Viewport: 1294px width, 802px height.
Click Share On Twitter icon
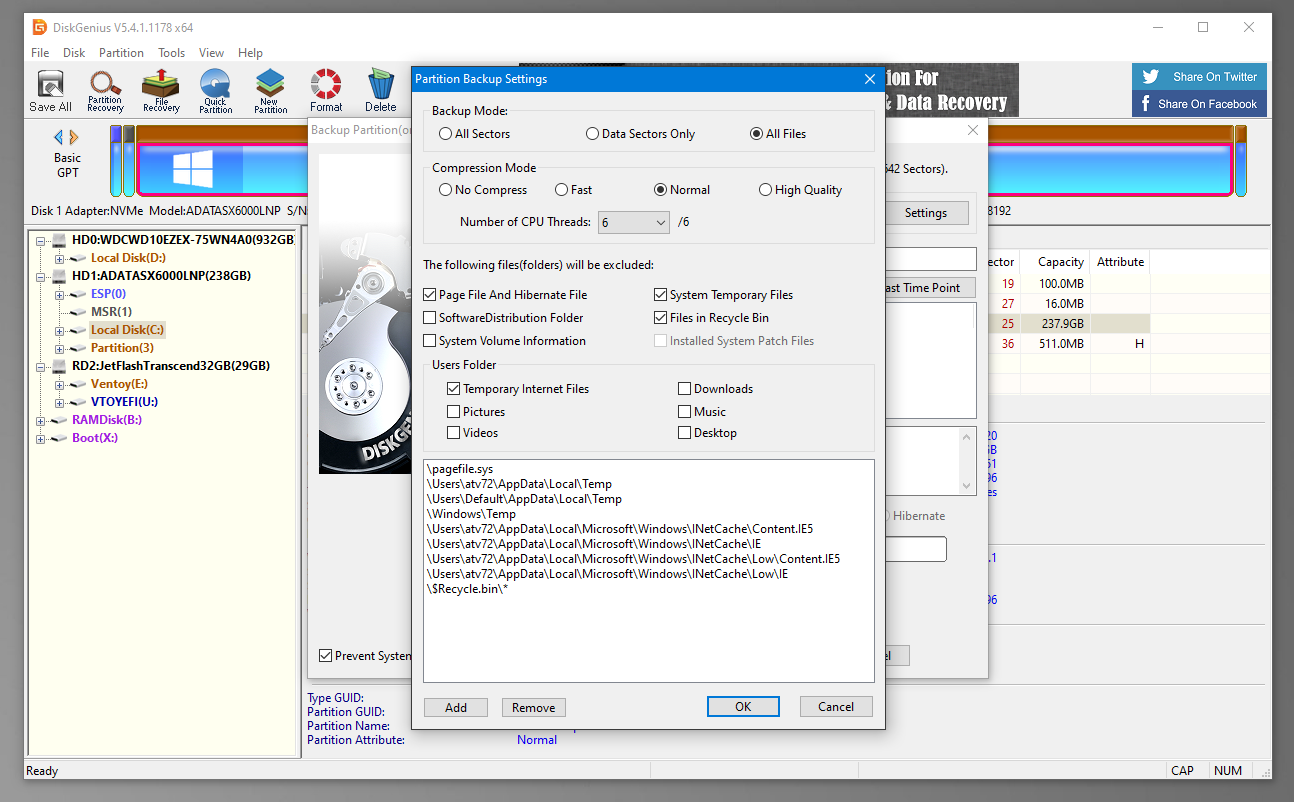[1150, 77]
